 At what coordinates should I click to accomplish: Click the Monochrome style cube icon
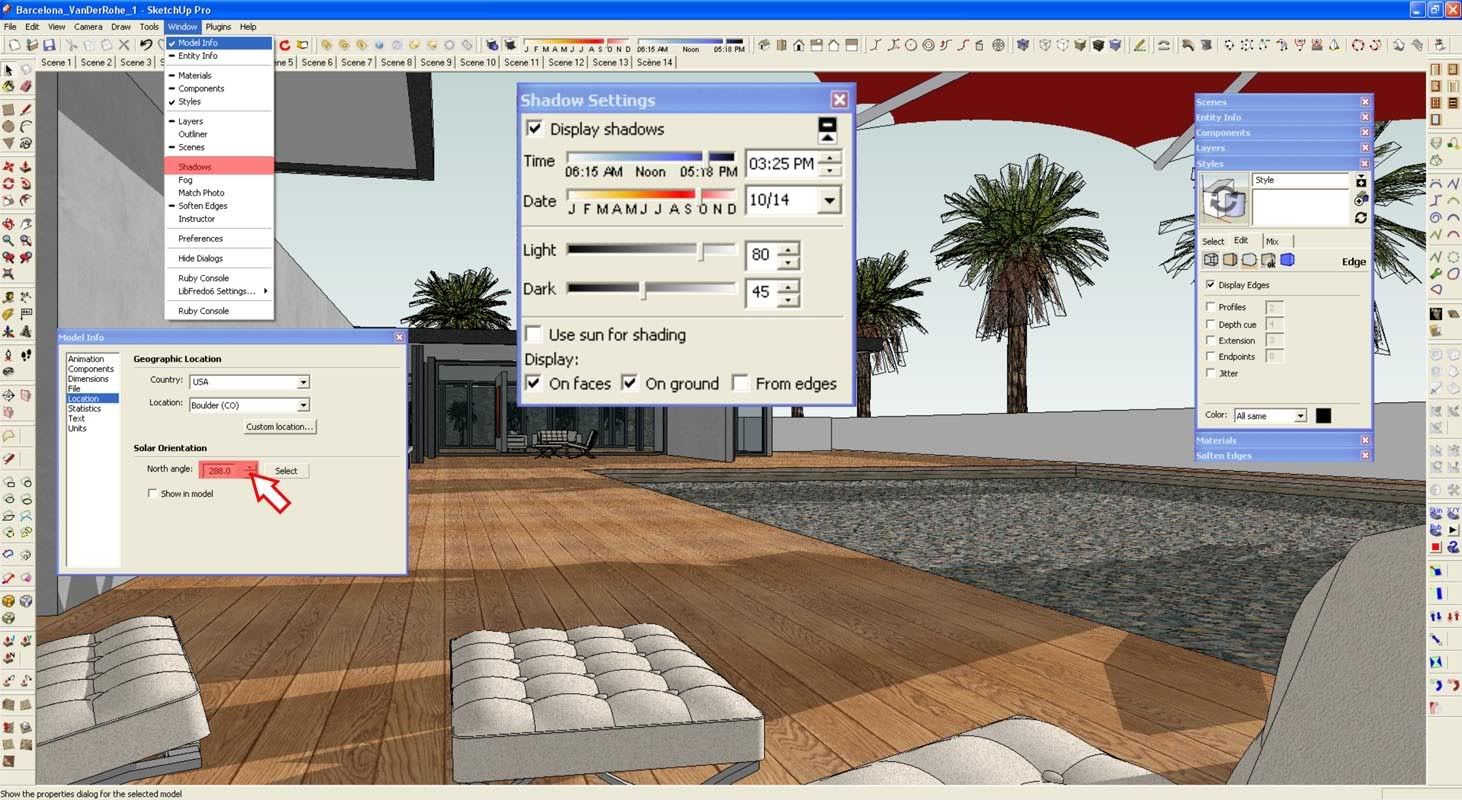1115,45
